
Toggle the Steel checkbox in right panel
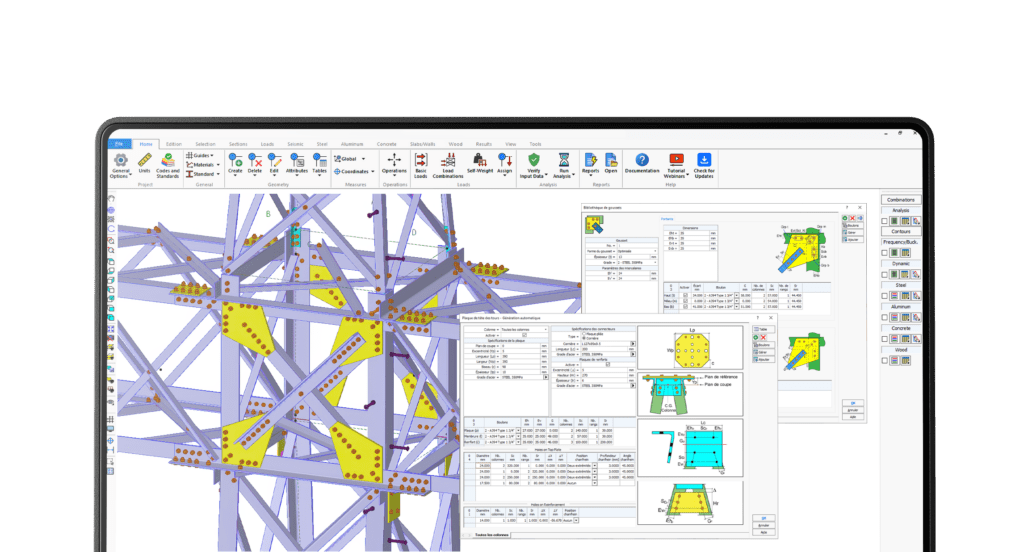[885, 296]
